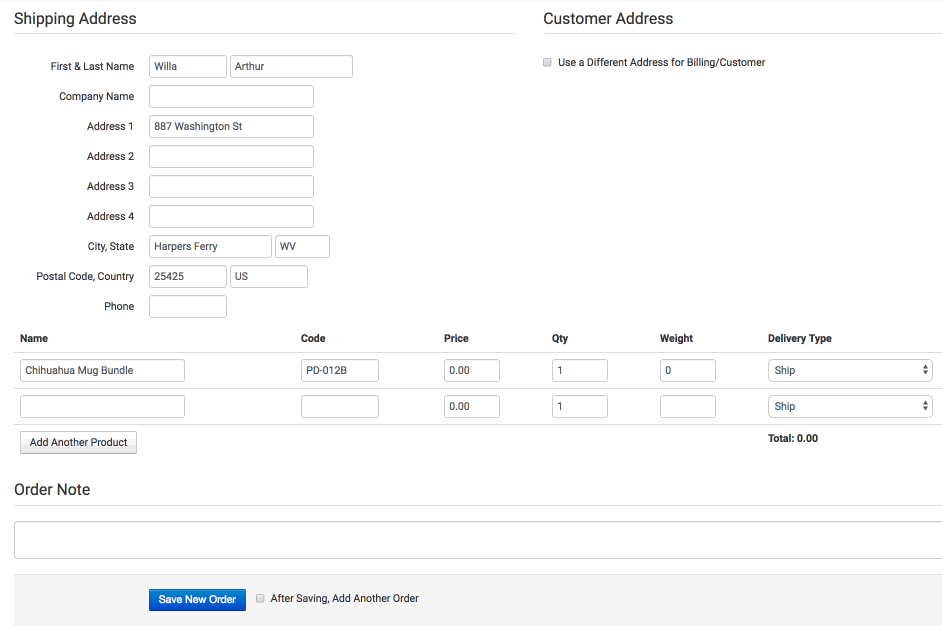Image resolution: width=942 pixels, height=630 pixels.
Task: Click the Country field showing US
Action: pyautogui.click(x=269, y=277)
